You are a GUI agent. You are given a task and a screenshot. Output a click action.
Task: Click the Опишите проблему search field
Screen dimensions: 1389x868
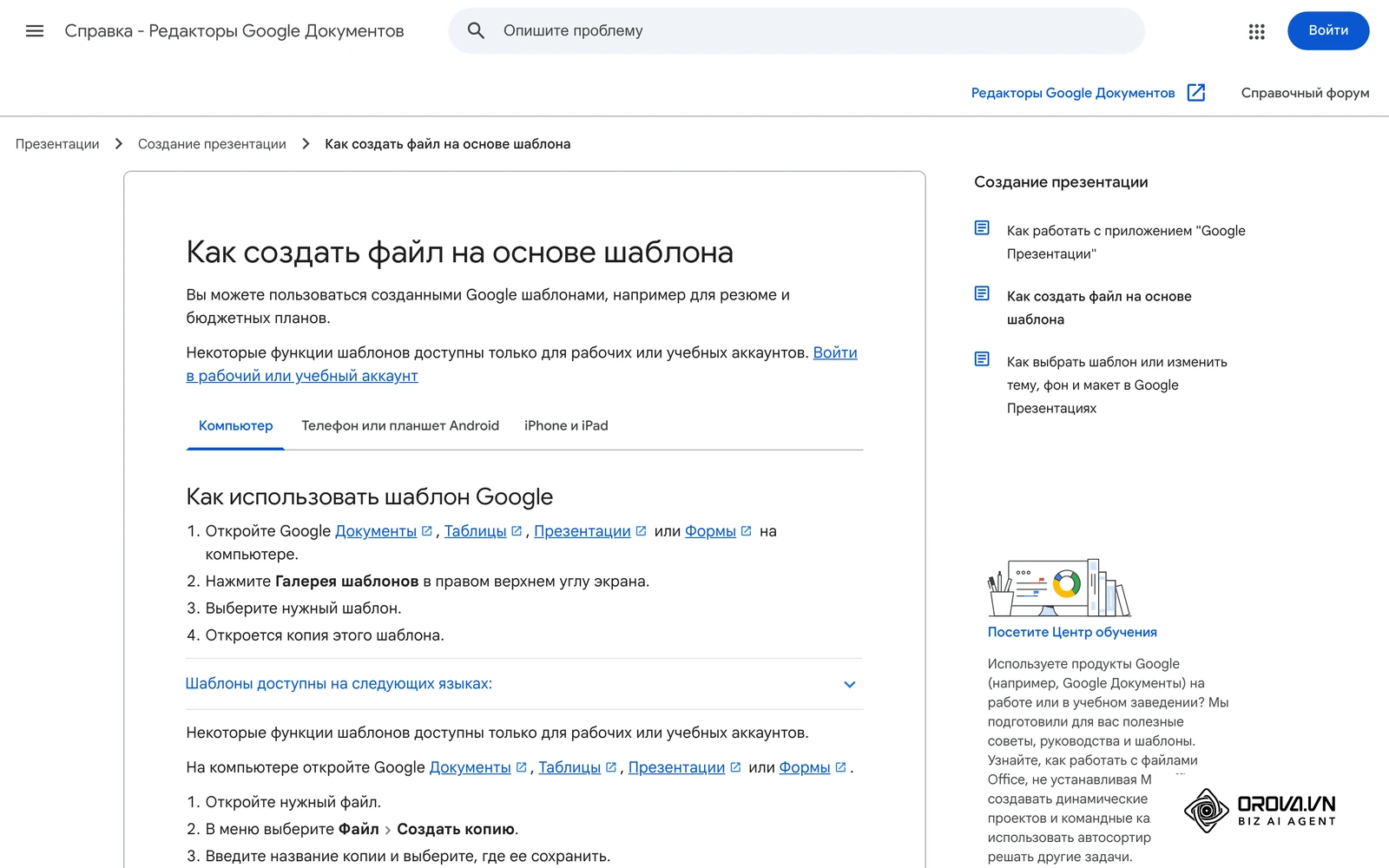click(796, 31)
